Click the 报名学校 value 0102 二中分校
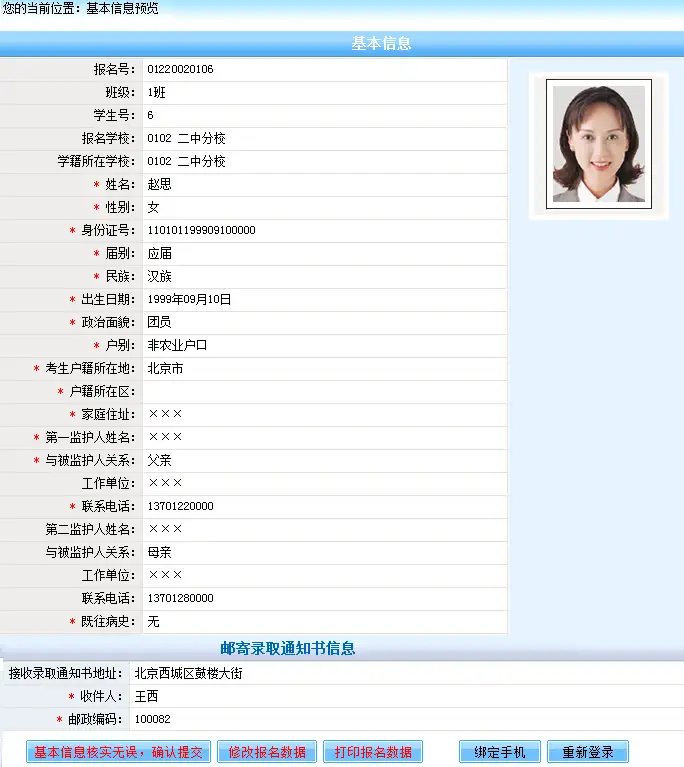 click(x=186, y=138)
